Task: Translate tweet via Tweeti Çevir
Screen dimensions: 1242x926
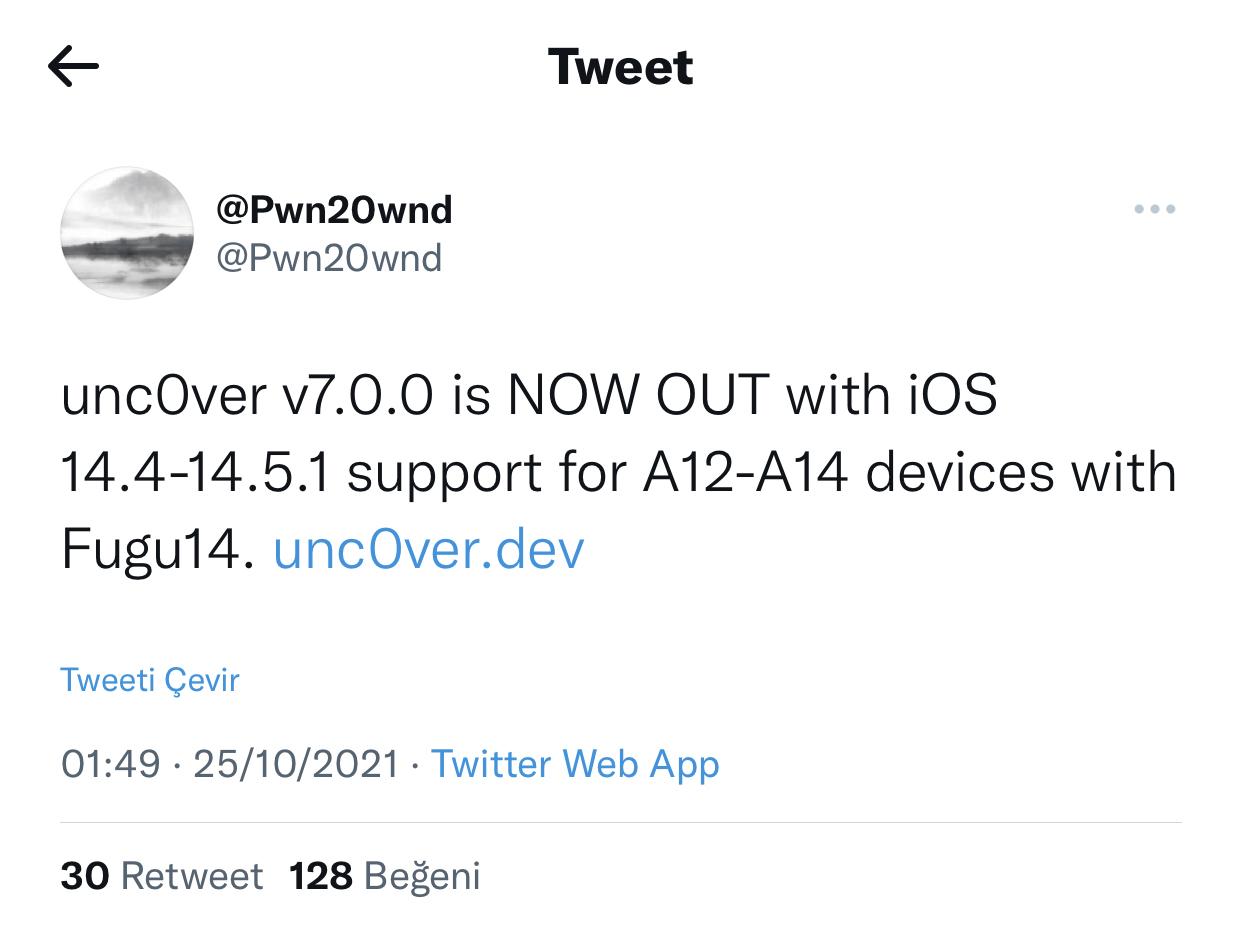Action: (150, 680)
